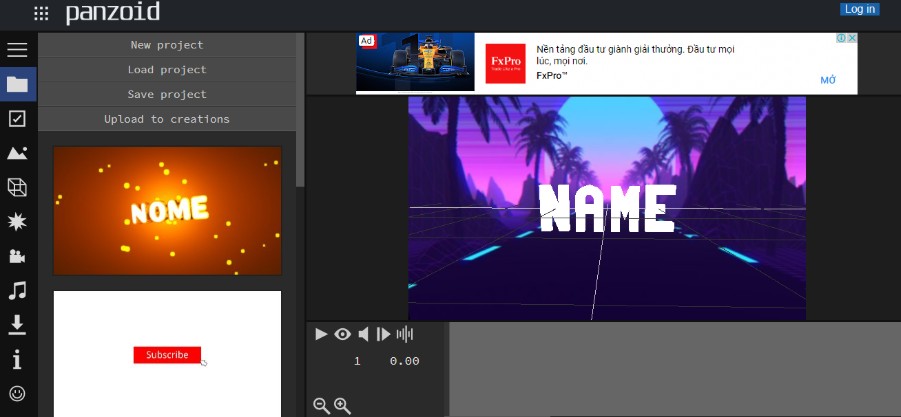Viewport: 901px width, 417px height.
Task: Click the FxPro red logo in ad
Action: (506, 63)
